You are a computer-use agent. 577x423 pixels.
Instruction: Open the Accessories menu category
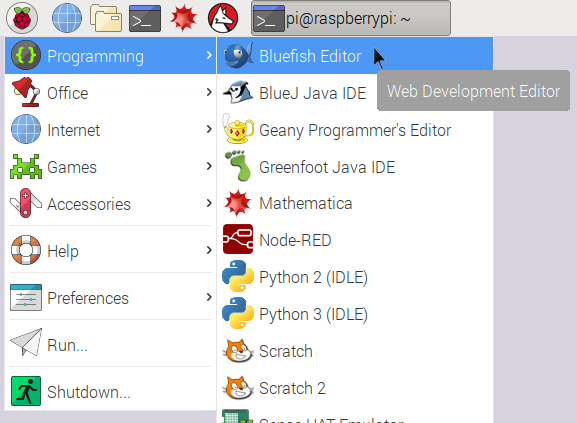110,203
